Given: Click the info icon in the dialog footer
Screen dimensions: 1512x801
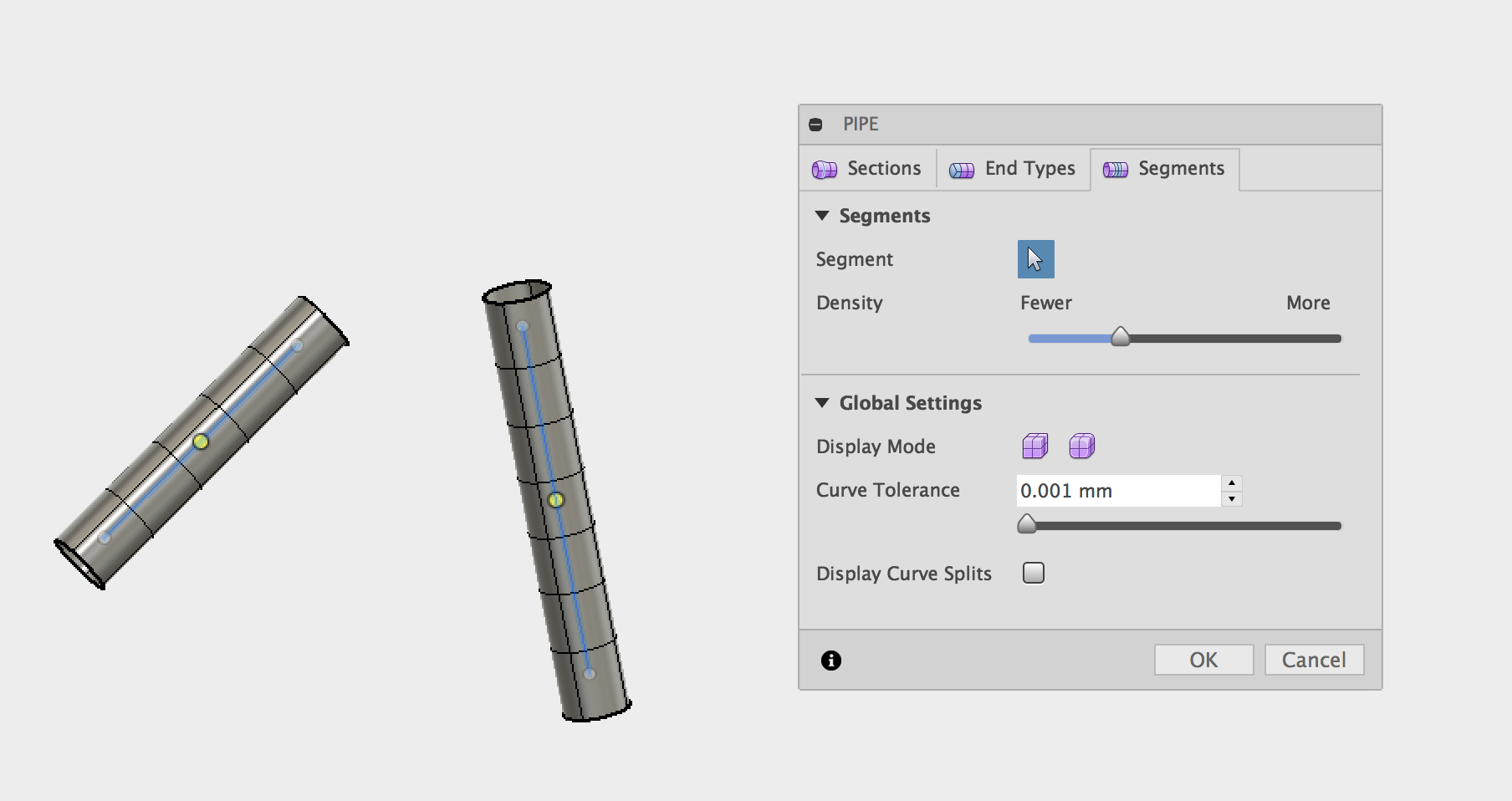Looking at the screenshot, I should coord(831,661).
